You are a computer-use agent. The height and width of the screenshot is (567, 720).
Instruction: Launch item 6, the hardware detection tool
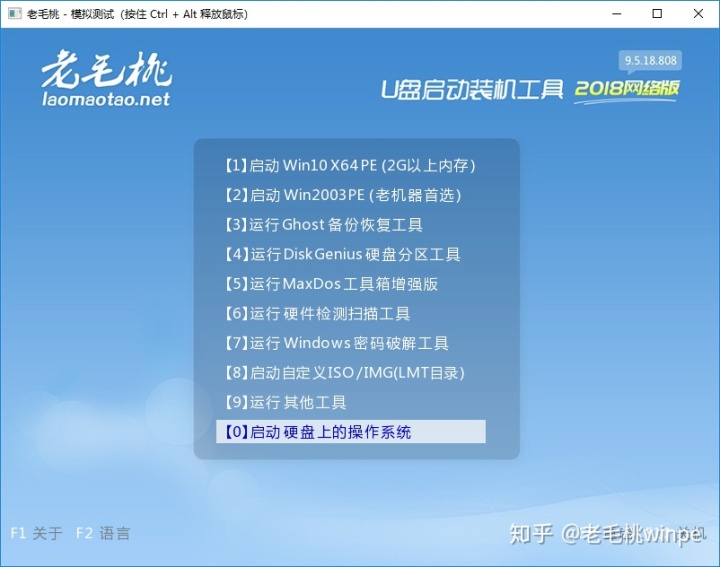coord(317,314)
